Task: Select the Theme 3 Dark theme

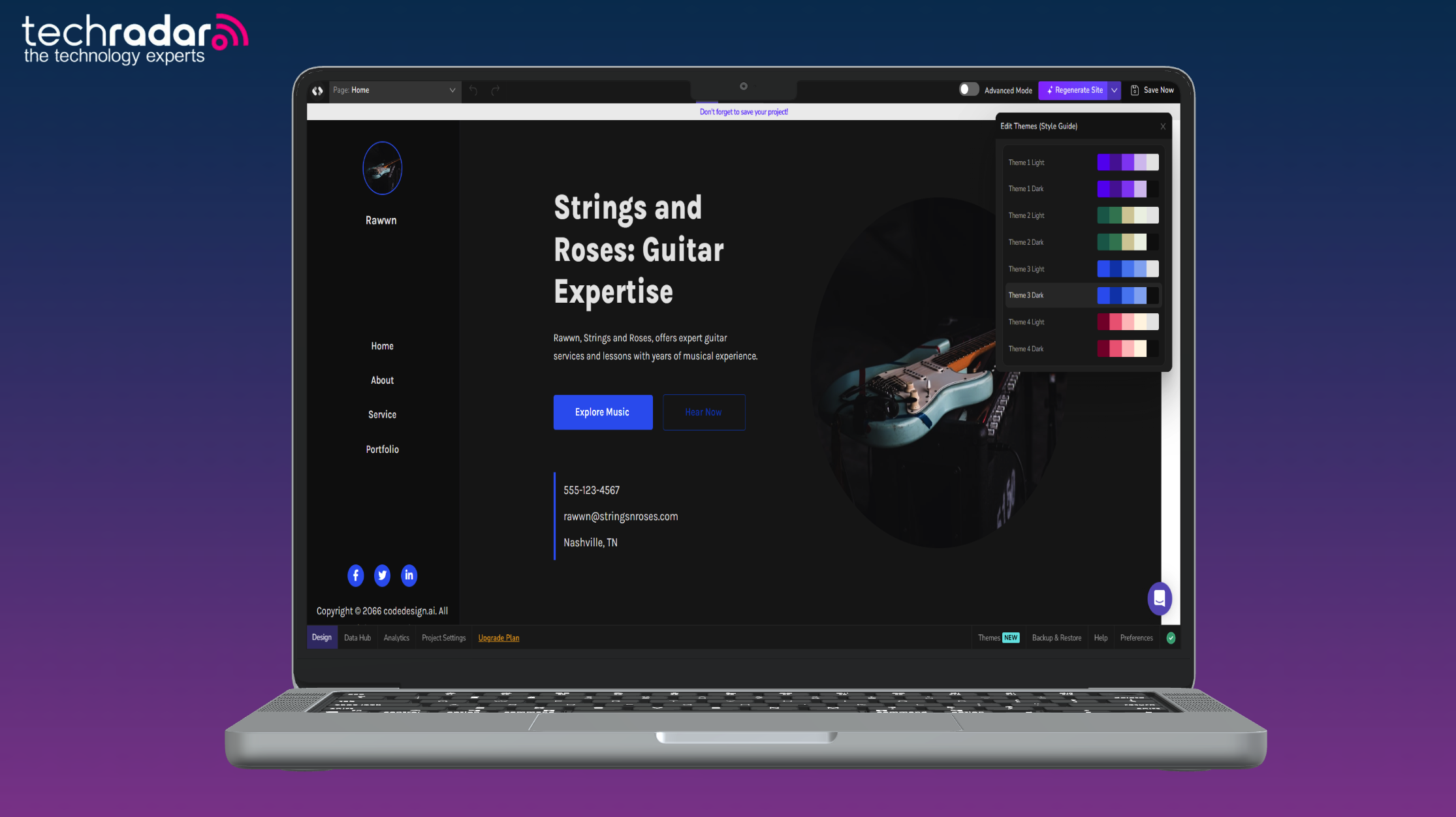Action: point(1083,295)
